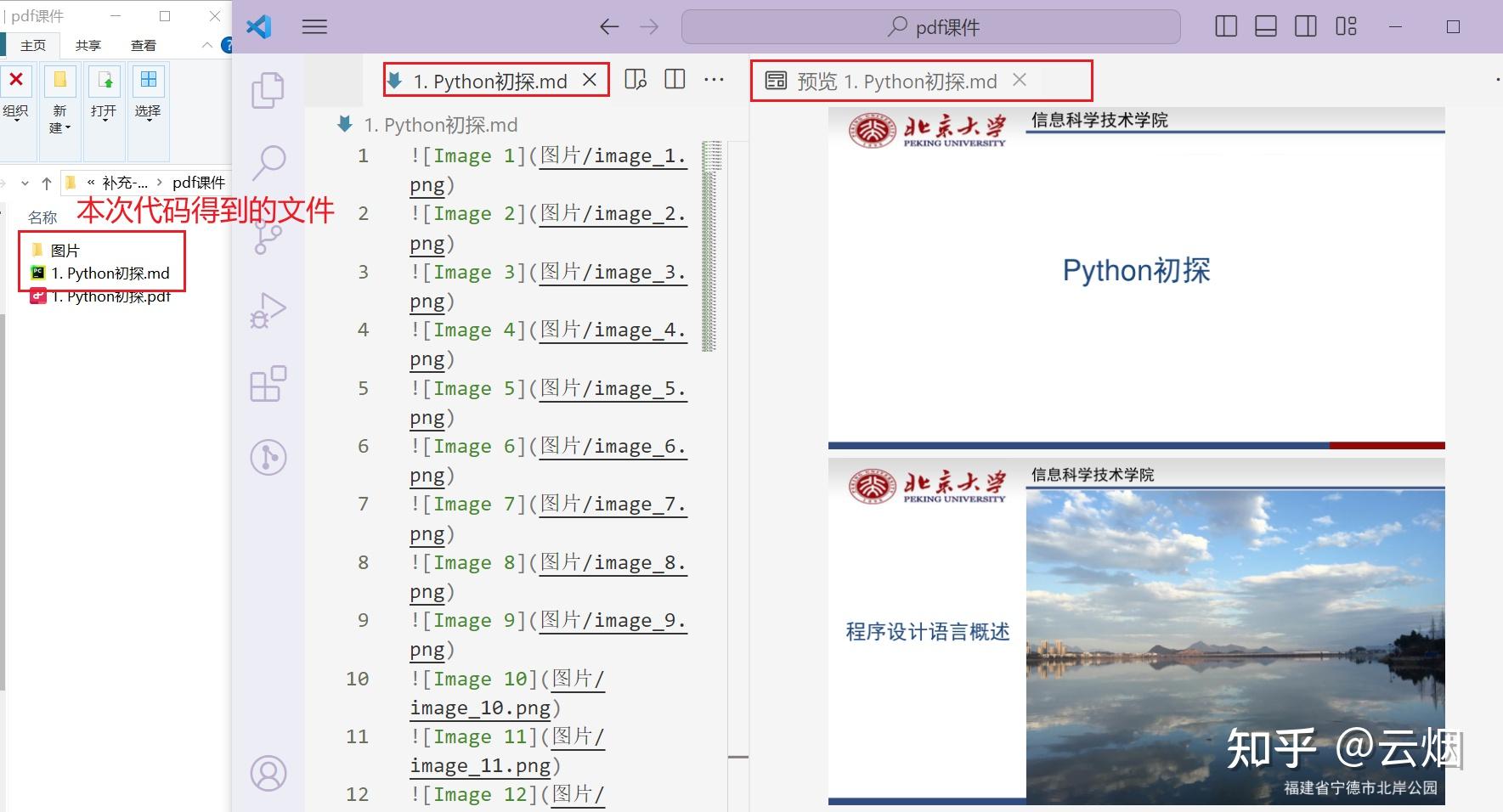
Task: Split the editor window
Action: tap(674, 79)
